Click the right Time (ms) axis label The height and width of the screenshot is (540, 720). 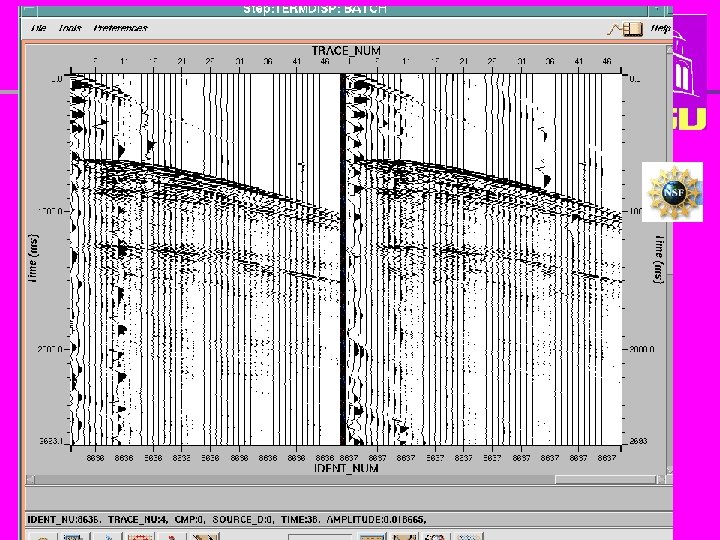(659, 259)
